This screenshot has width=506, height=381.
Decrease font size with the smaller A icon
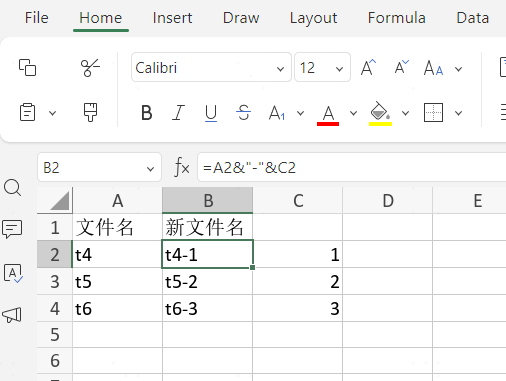coord(401,67)
